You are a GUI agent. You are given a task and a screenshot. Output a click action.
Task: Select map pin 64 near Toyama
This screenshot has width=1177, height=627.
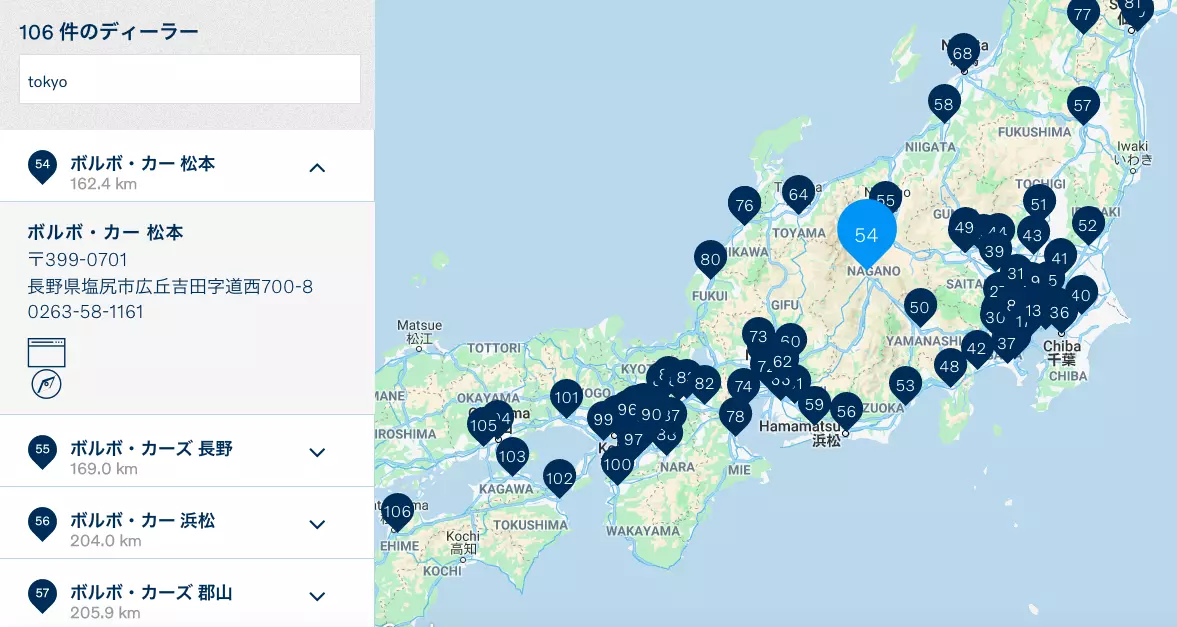click(x=798, y=195)
